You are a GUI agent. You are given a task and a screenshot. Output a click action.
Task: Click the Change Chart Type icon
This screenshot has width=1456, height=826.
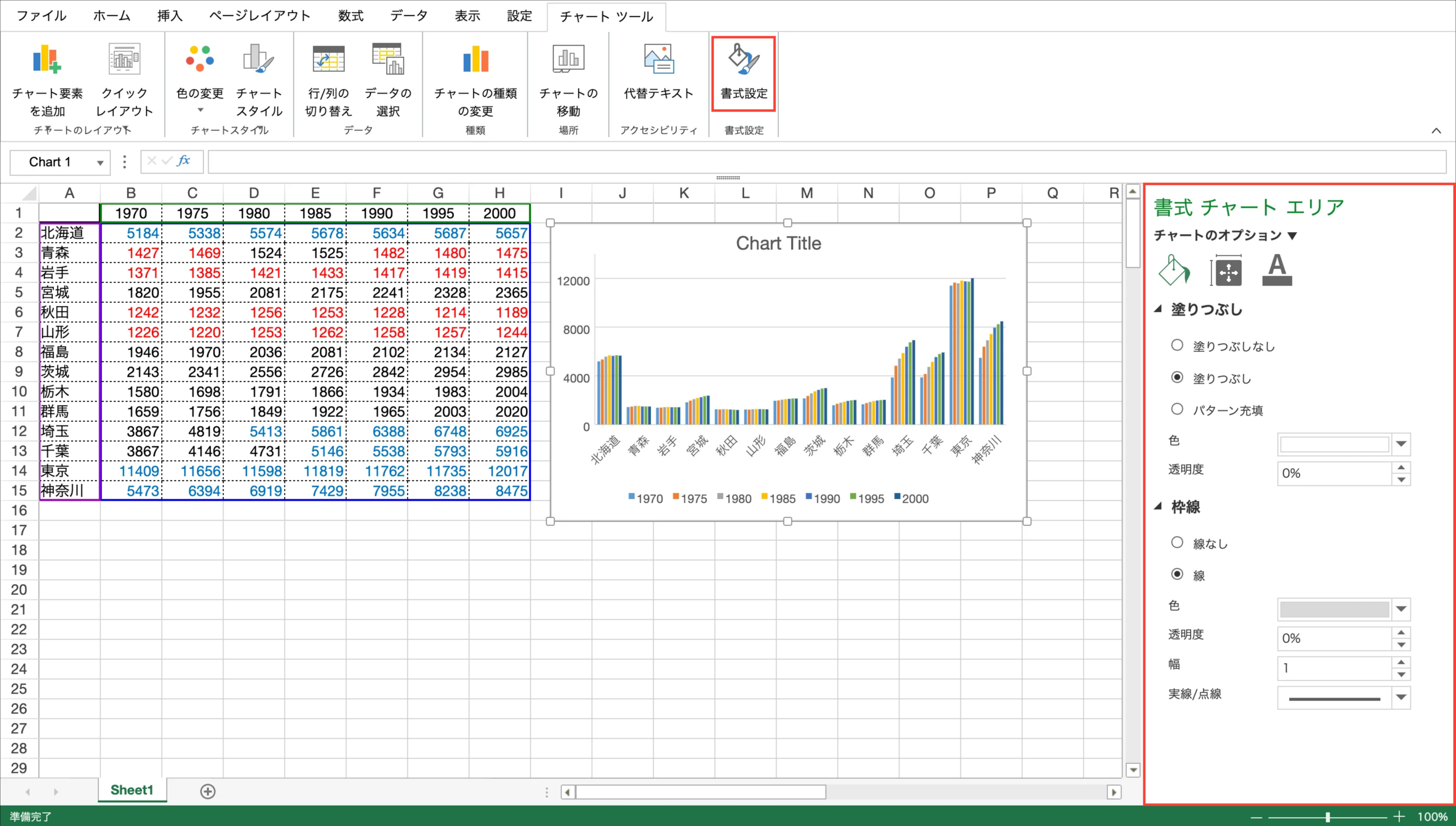[x=475, y=59]
